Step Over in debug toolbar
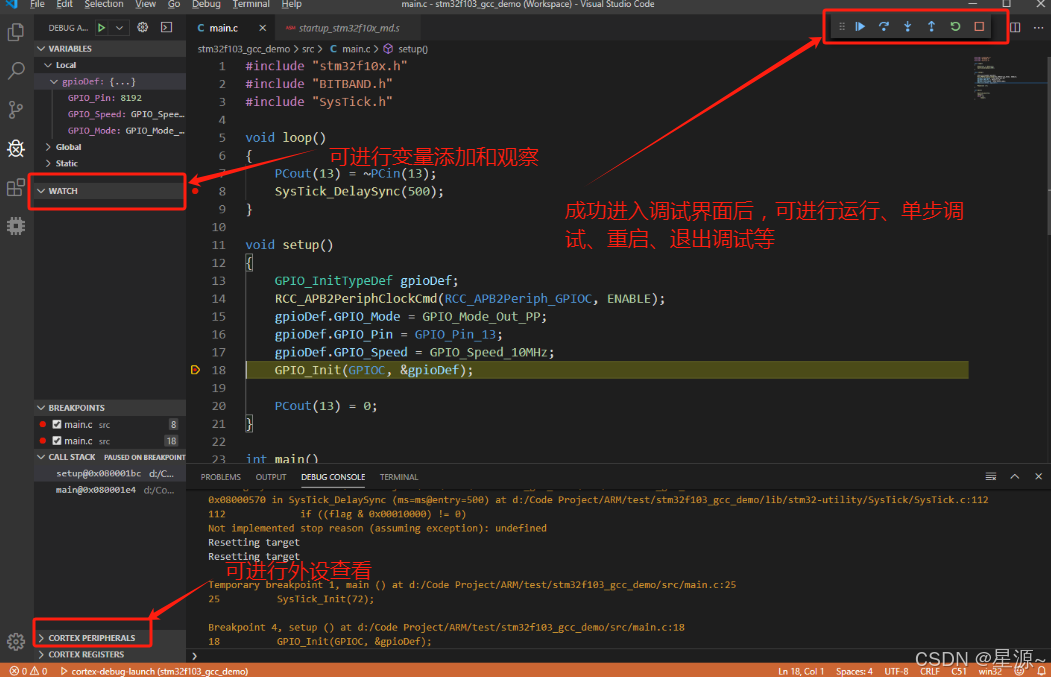 884,27
